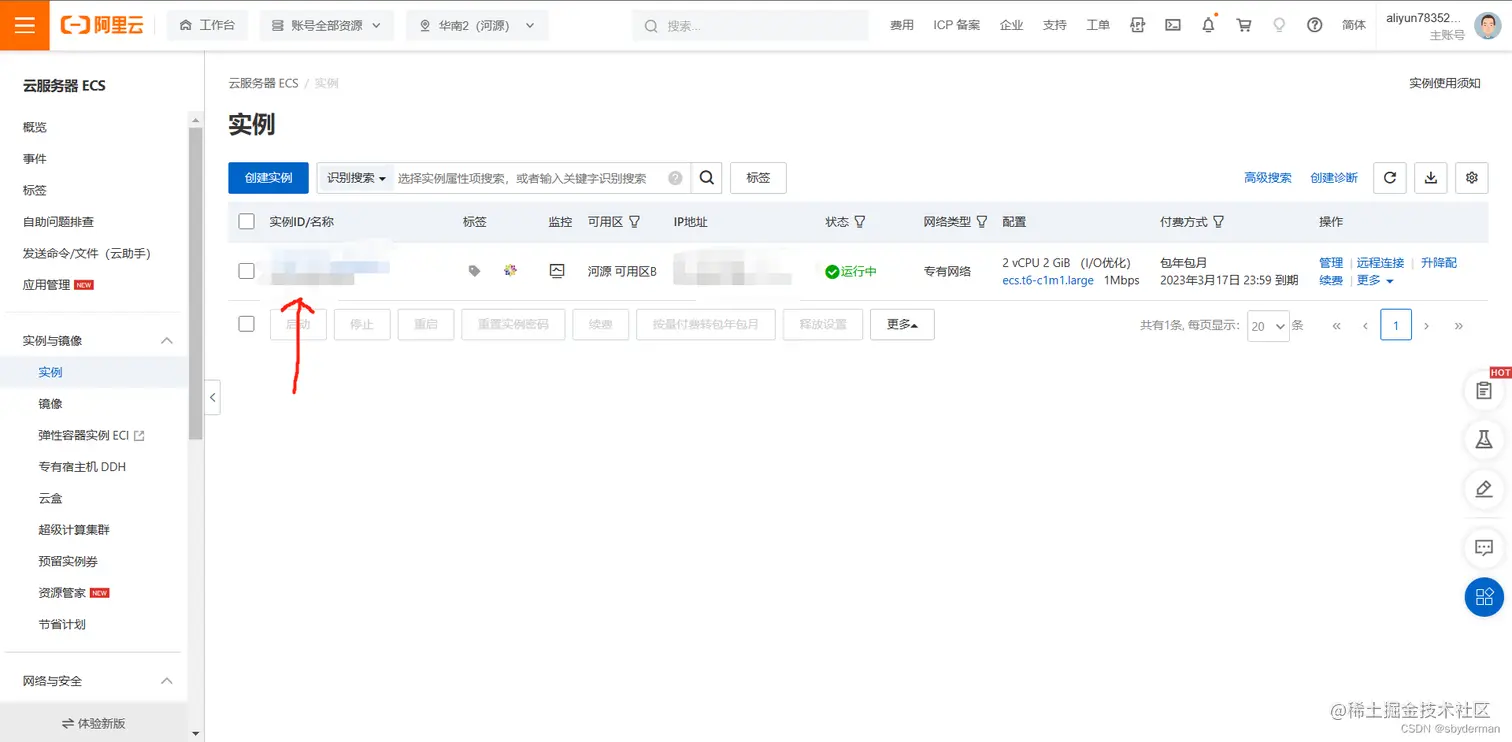Image resolution: width=1512 pixels, height=742 pixels.
Task: Open the help question mark icon
Action: tap(1315, 25)
